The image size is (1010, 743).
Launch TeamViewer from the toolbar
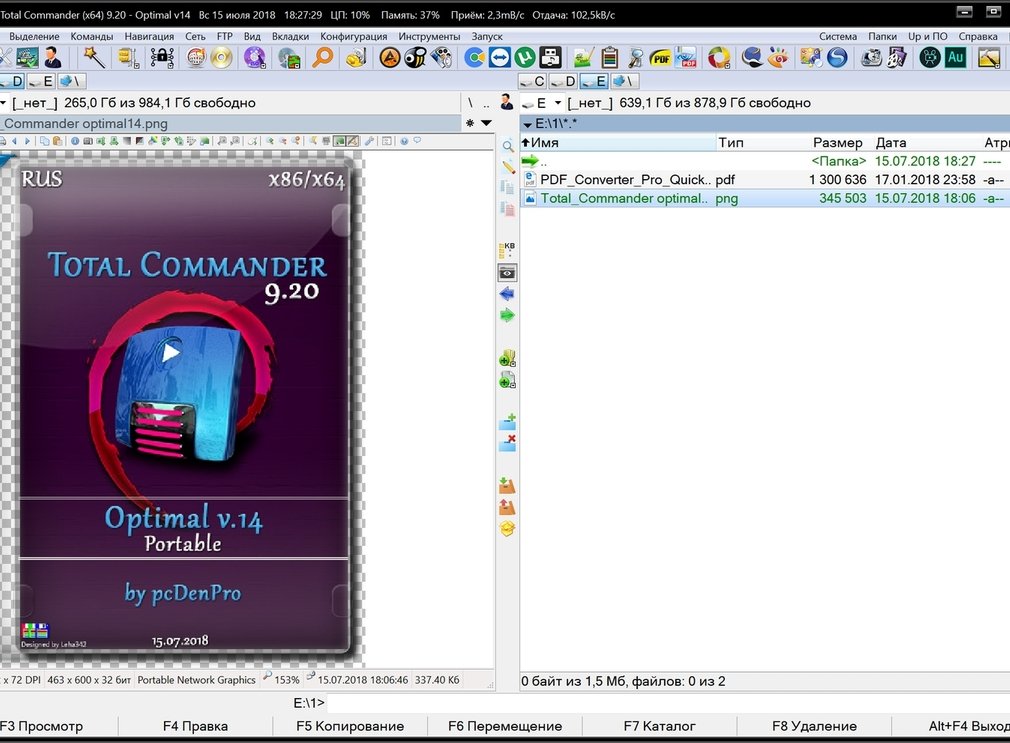(500, 58)
